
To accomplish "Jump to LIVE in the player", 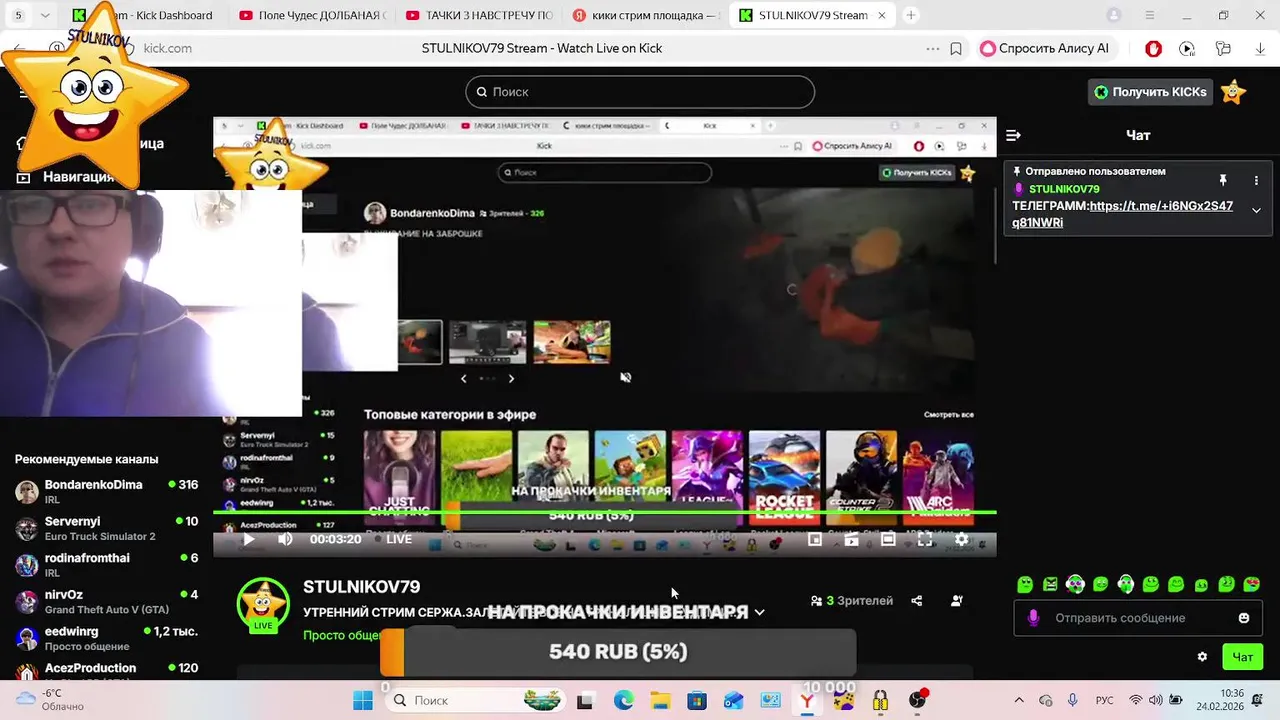I will pos(393,539).
